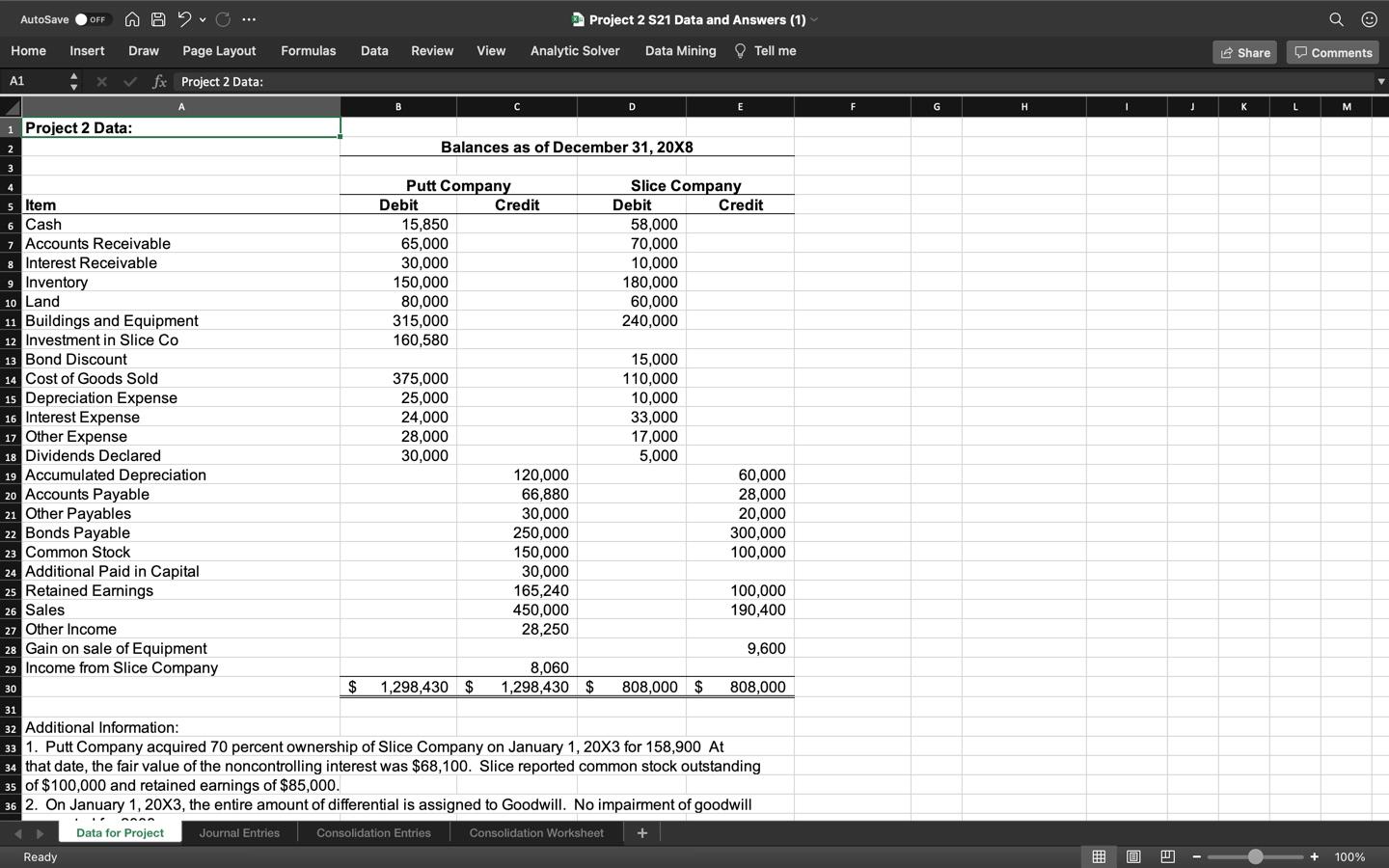
Task: Click into the formula bar text
Action: pos(772,82)
